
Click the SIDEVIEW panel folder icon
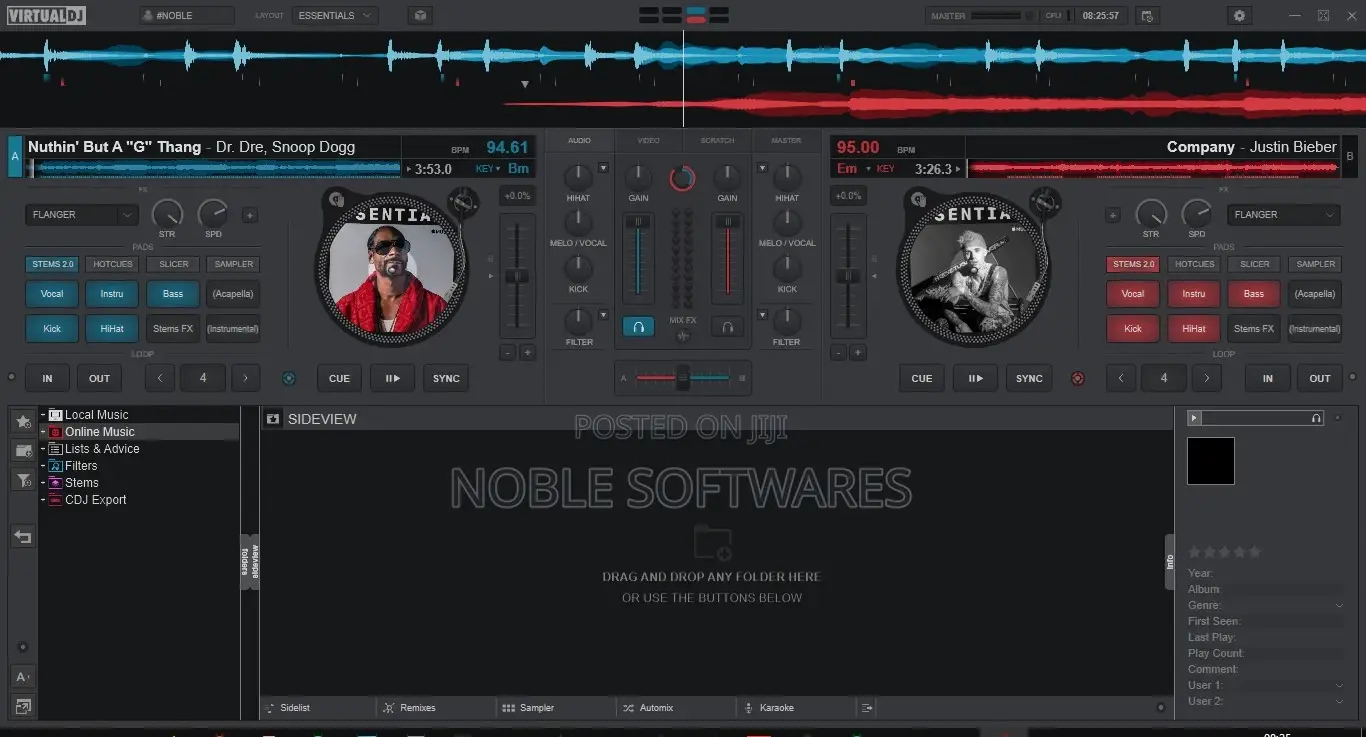(273, 419)
